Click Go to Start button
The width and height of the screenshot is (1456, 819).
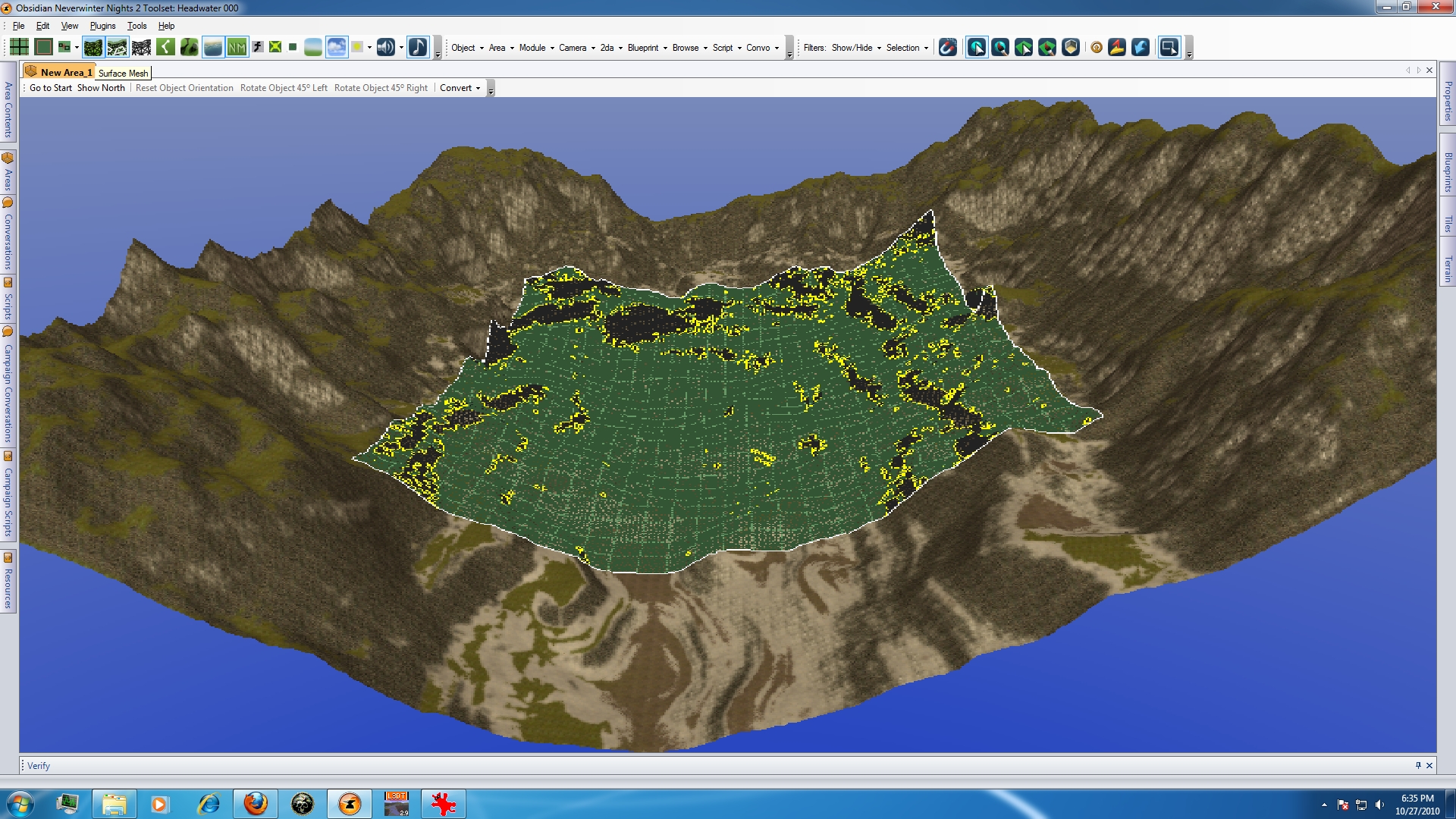coord(50,88)
